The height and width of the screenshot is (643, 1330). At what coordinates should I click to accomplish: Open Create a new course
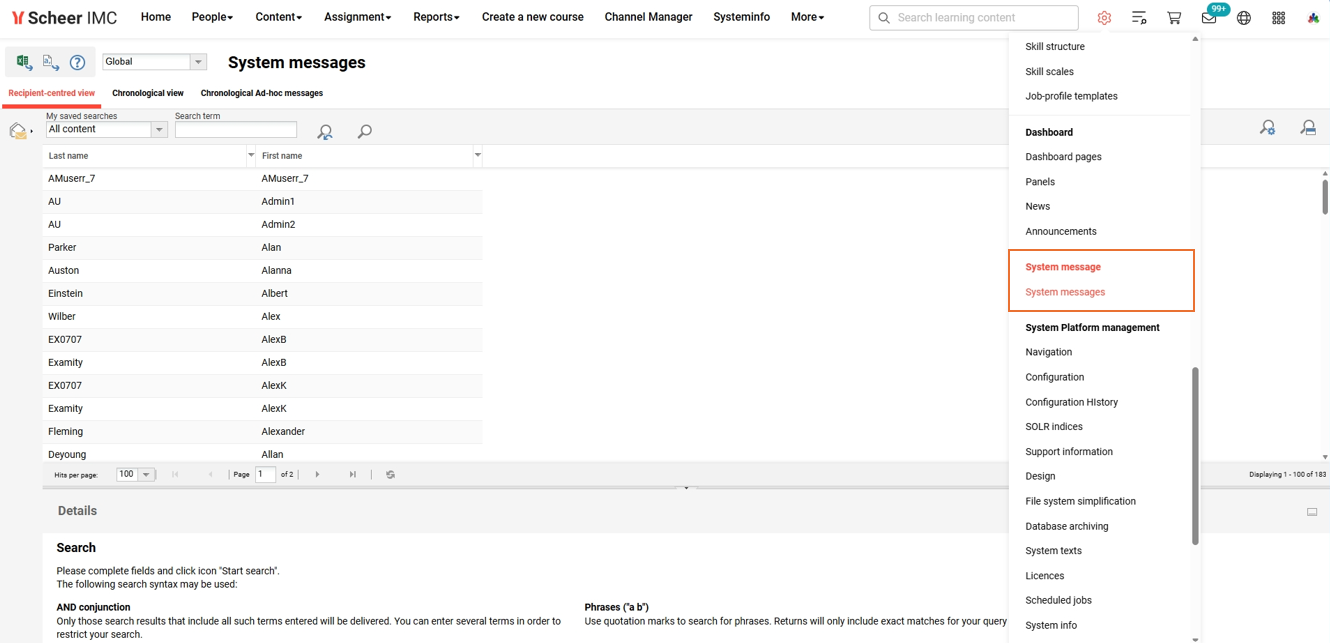click(x=532, y=17)
